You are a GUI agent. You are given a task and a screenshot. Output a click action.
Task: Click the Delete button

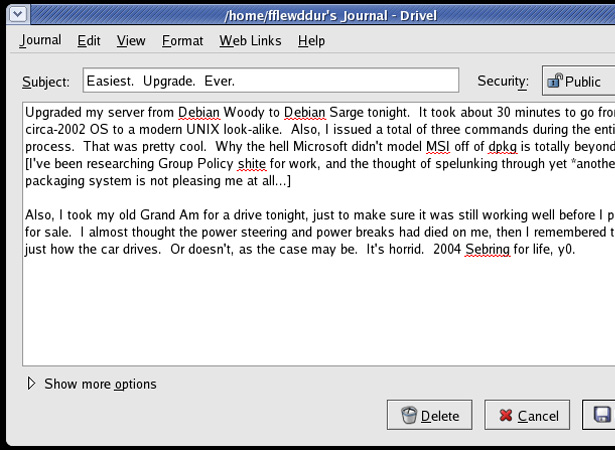click(x=429, y=415)
